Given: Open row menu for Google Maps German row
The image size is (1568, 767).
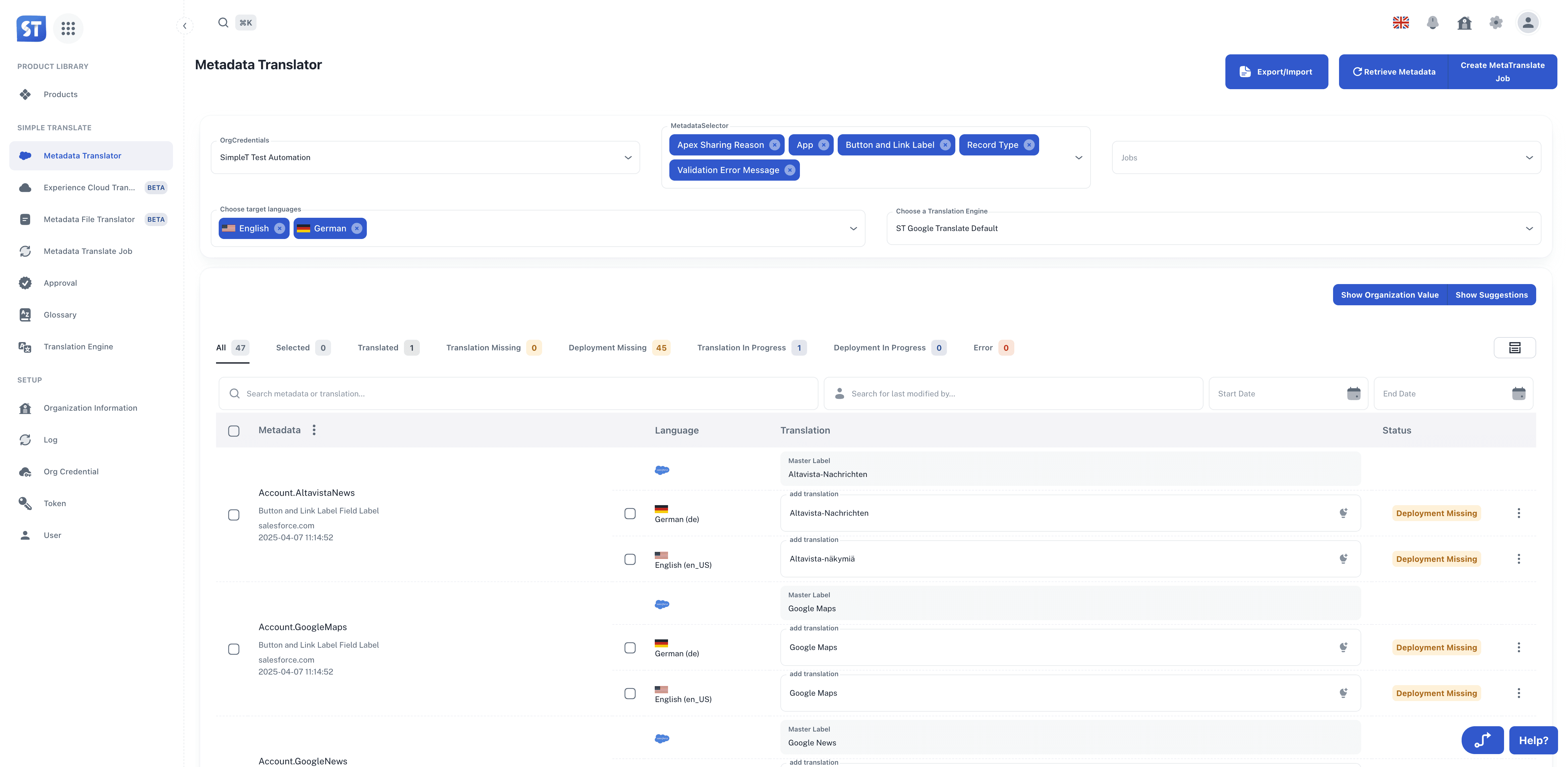Looking at the screenshot, I should click(x=1519, y=647).
